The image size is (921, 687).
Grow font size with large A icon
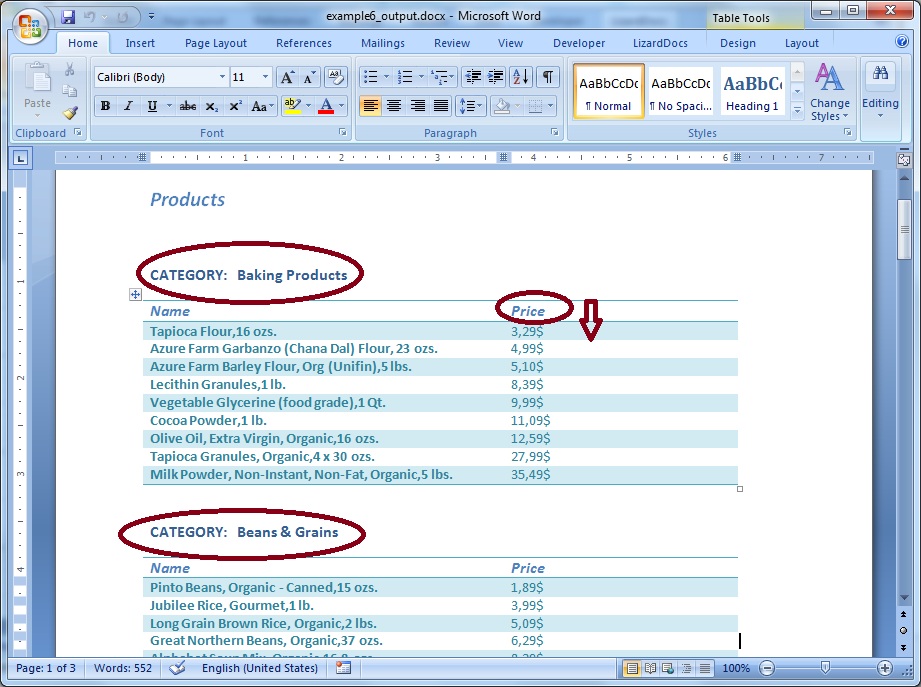(x=287, y=77)
